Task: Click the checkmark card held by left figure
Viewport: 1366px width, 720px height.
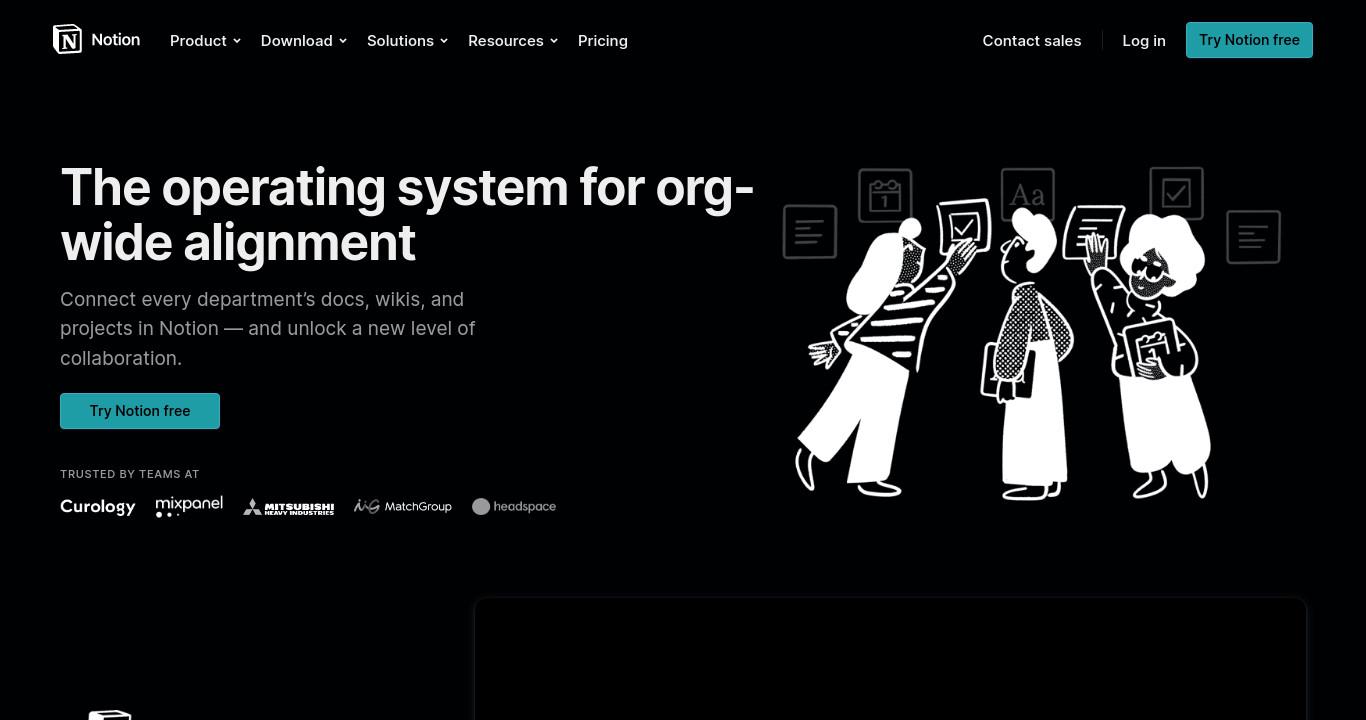Action: pos(964,226)
